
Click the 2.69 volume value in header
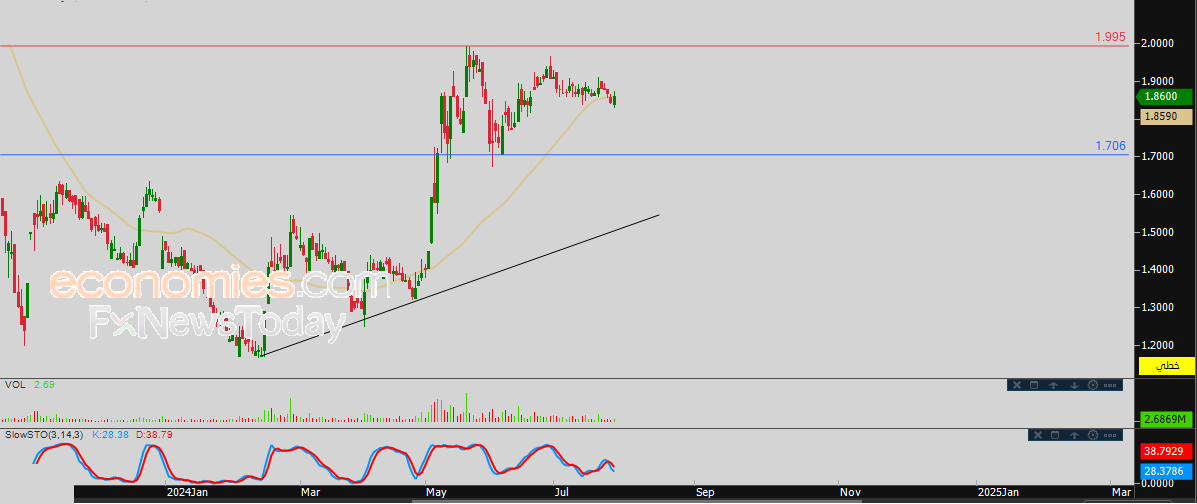(44, 384)
